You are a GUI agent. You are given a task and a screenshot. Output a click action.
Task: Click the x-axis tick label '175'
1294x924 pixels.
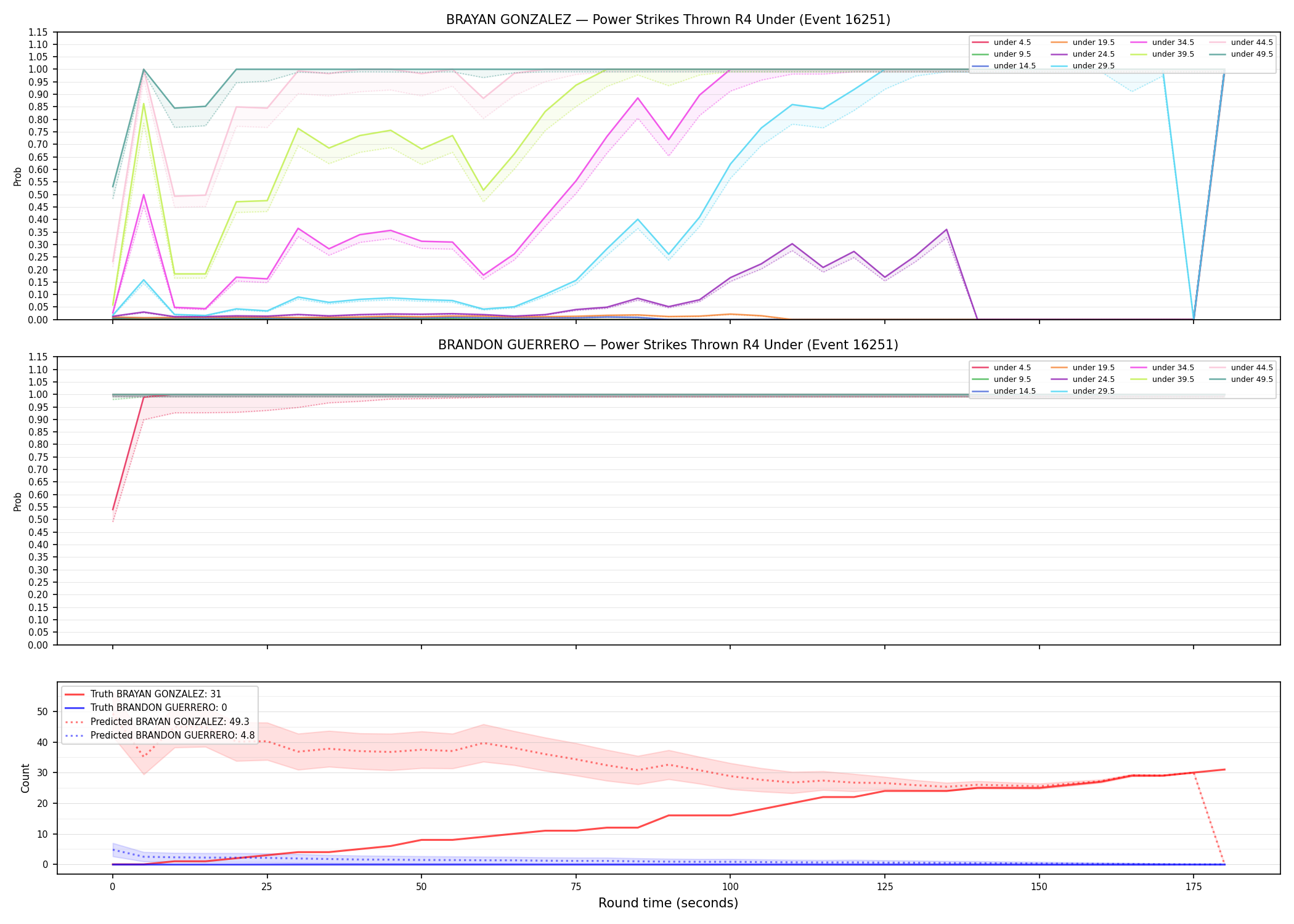tap(1194, 887)
